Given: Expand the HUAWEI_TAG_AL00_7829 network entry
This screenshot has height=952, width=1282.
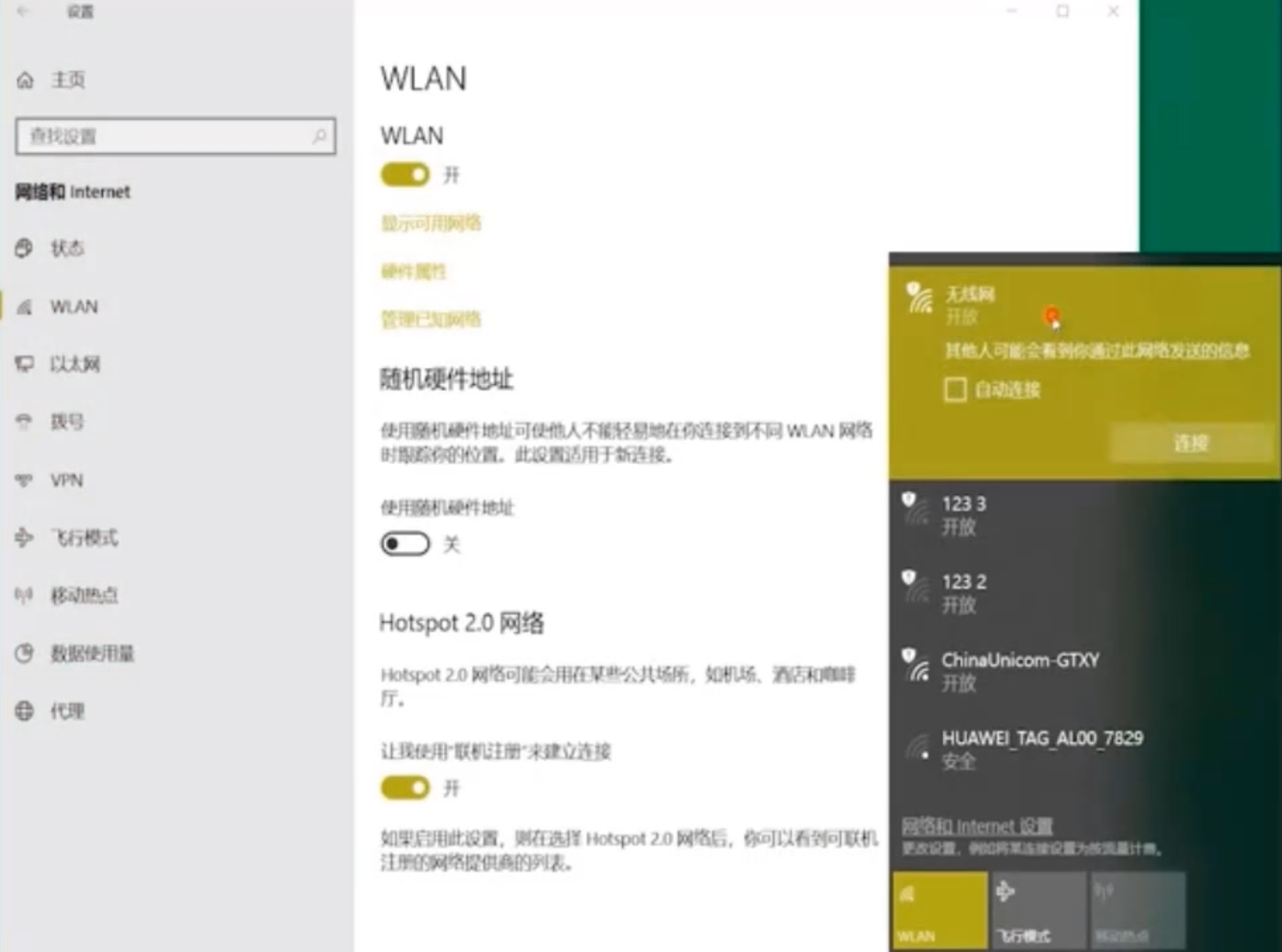Looking at the screenshot, I should pos(1041,749).
